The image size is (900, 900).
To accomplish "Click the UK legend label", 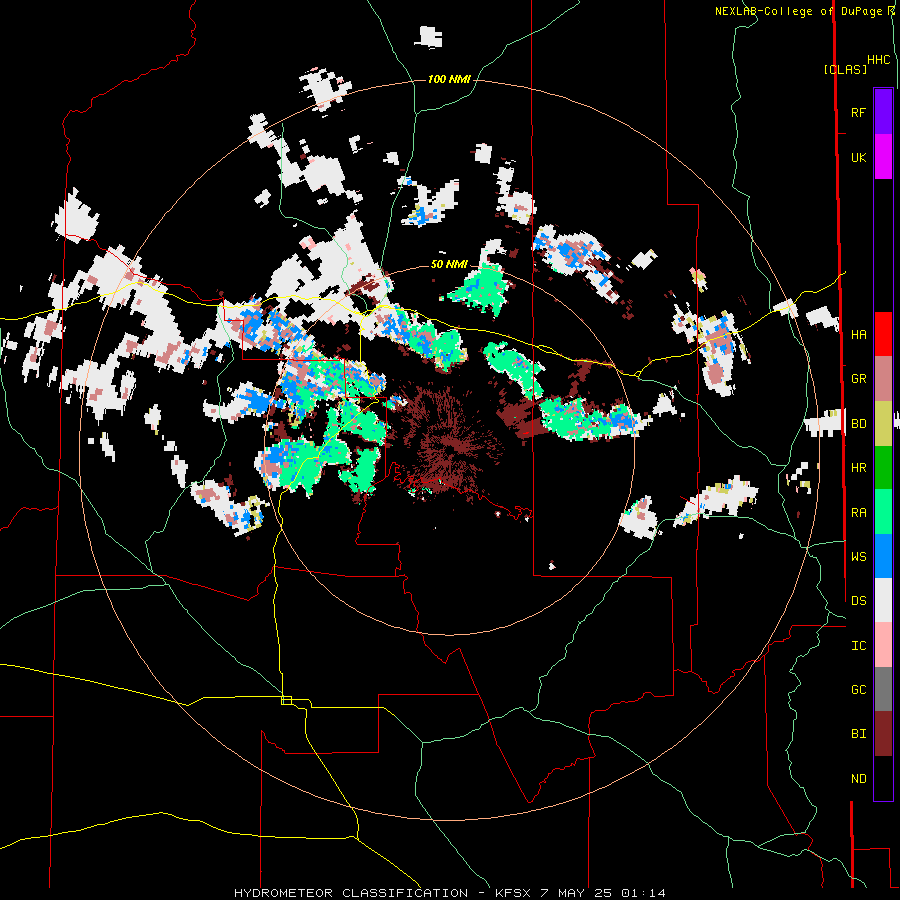I will [x=858, y=157].
